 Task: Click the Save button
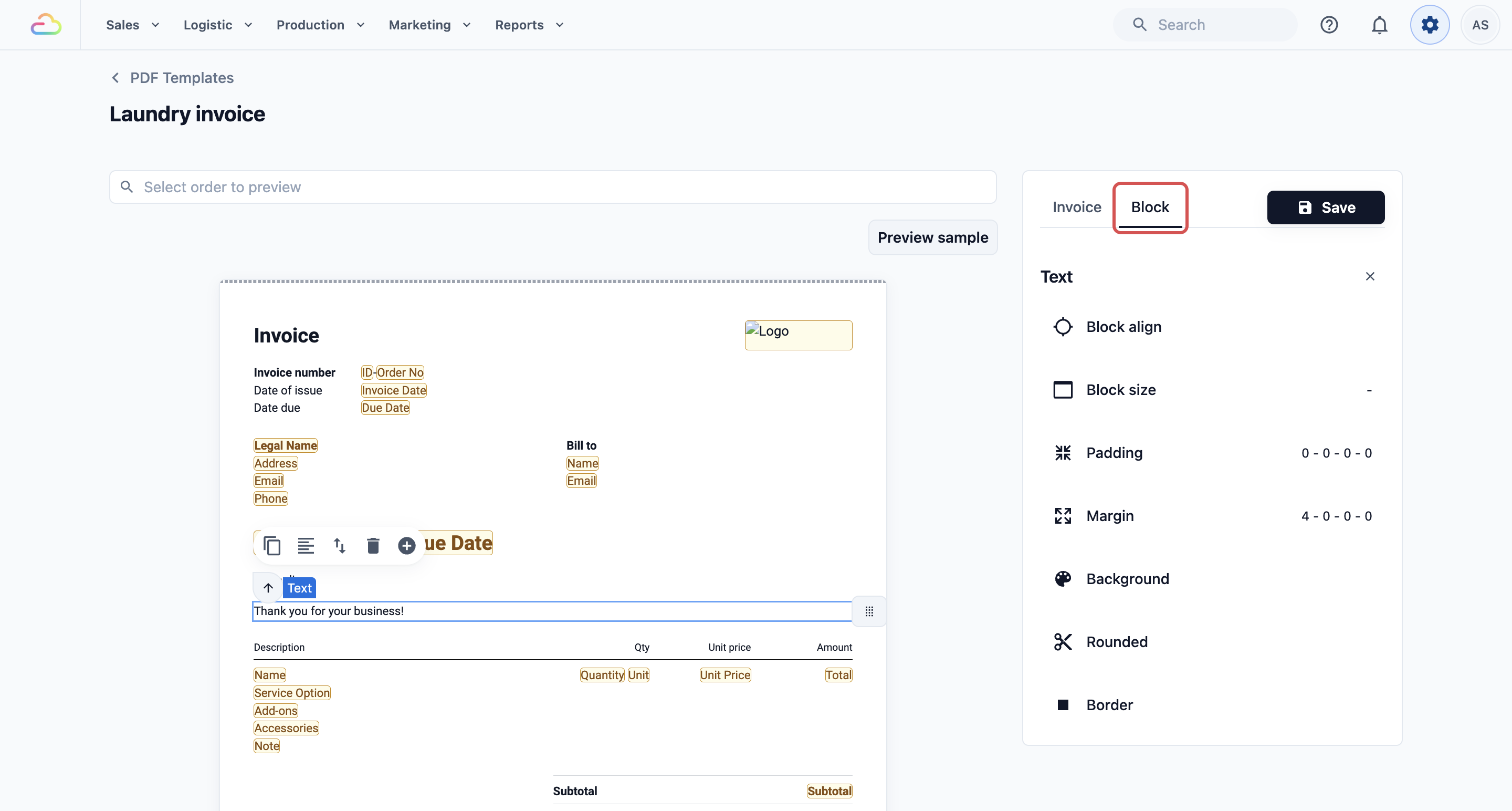(x=1325, y=207)
